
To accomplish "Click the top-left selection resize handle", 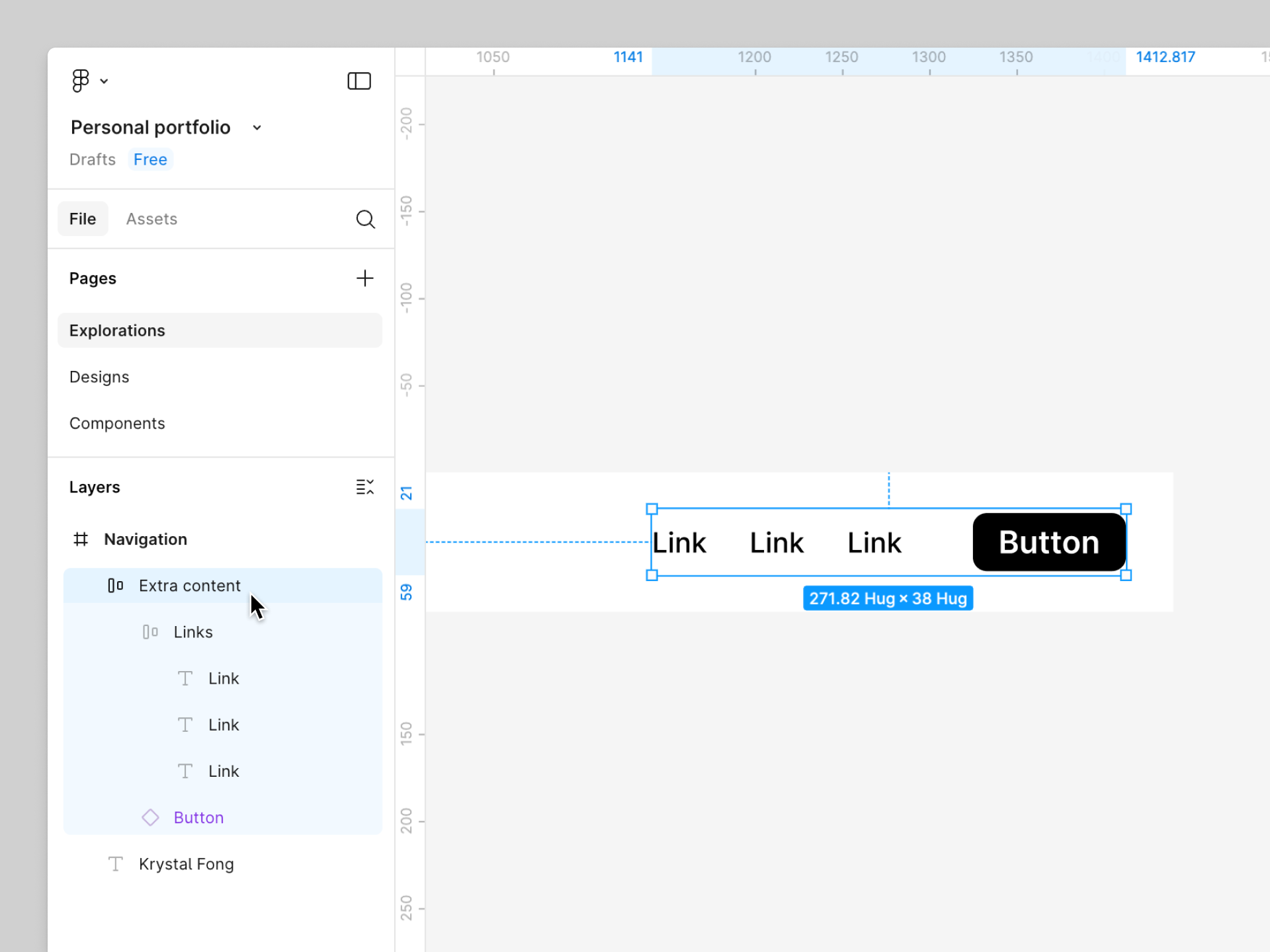I will pyautogui.click(x=652, y=509).
